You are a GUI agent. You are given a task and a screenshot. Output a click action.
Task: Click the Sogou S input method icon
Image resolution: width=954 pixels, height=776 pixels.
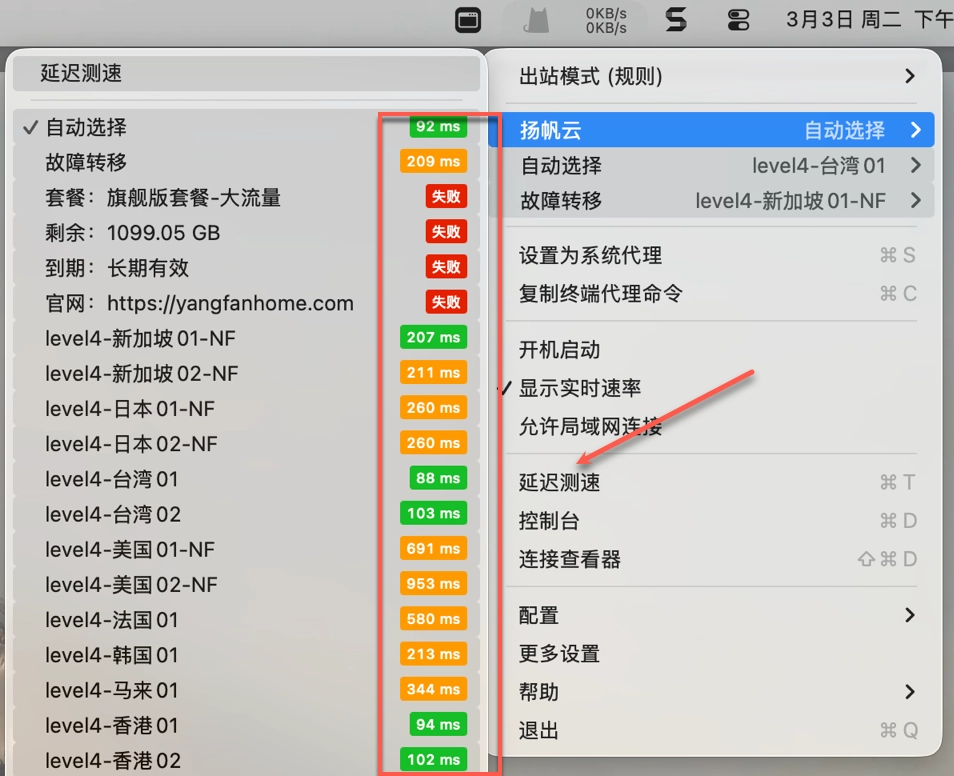click(x=676, y=20)
